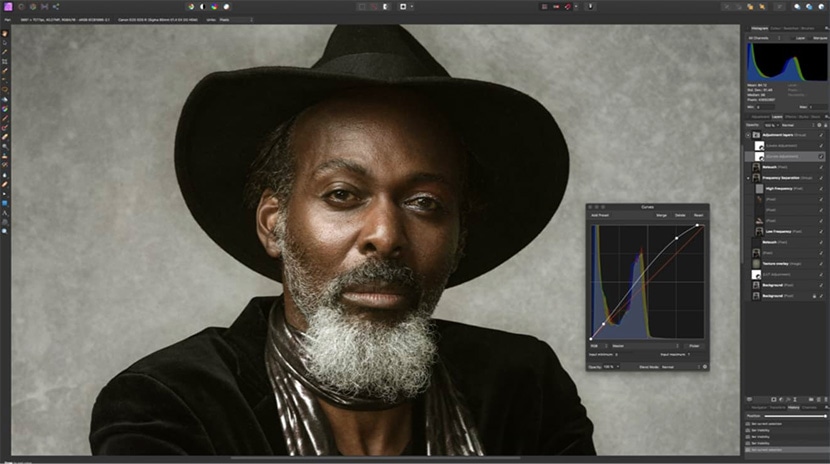Collapse the Adjustment layers group
Viewport: 830px width, 464px height.
747,134
